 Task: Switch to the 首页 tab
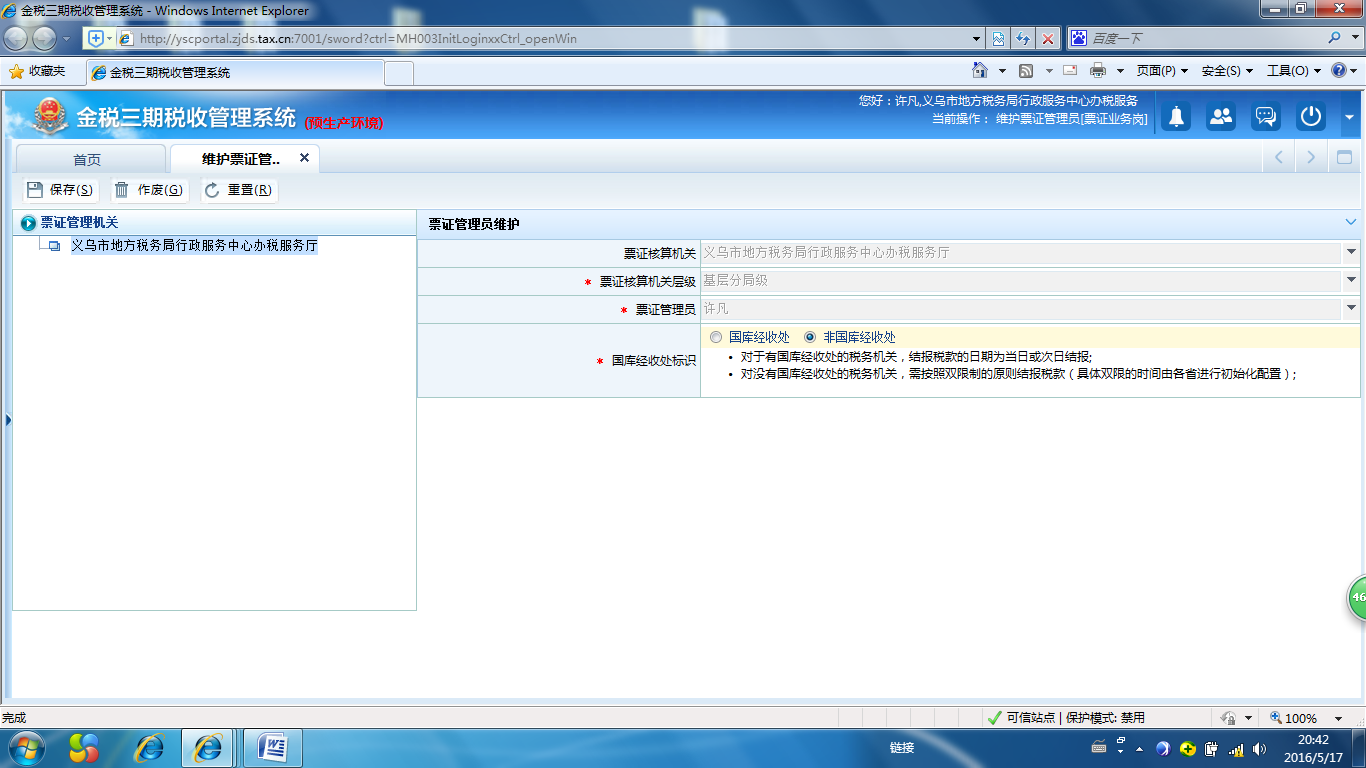(88, 159)
